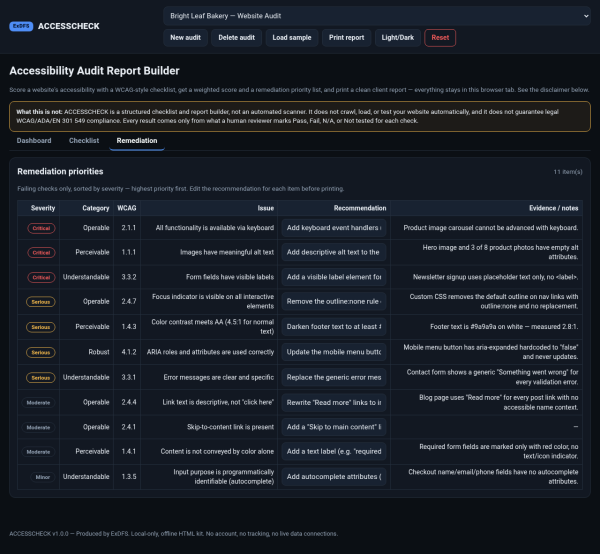The height and width of the screenshot is (554, 600).
Task: Click the Critical badge for WCAG 1.1.1
Action: click(41, 253)
